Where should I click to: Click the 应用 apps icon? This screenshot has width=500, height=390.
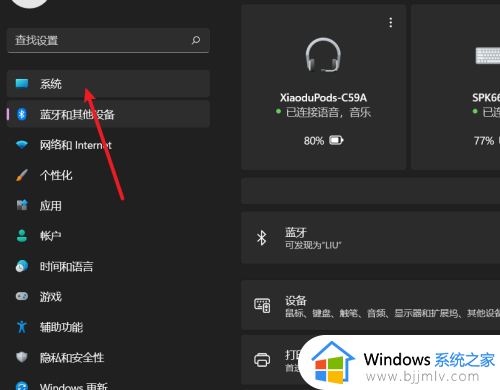[22, 205]
